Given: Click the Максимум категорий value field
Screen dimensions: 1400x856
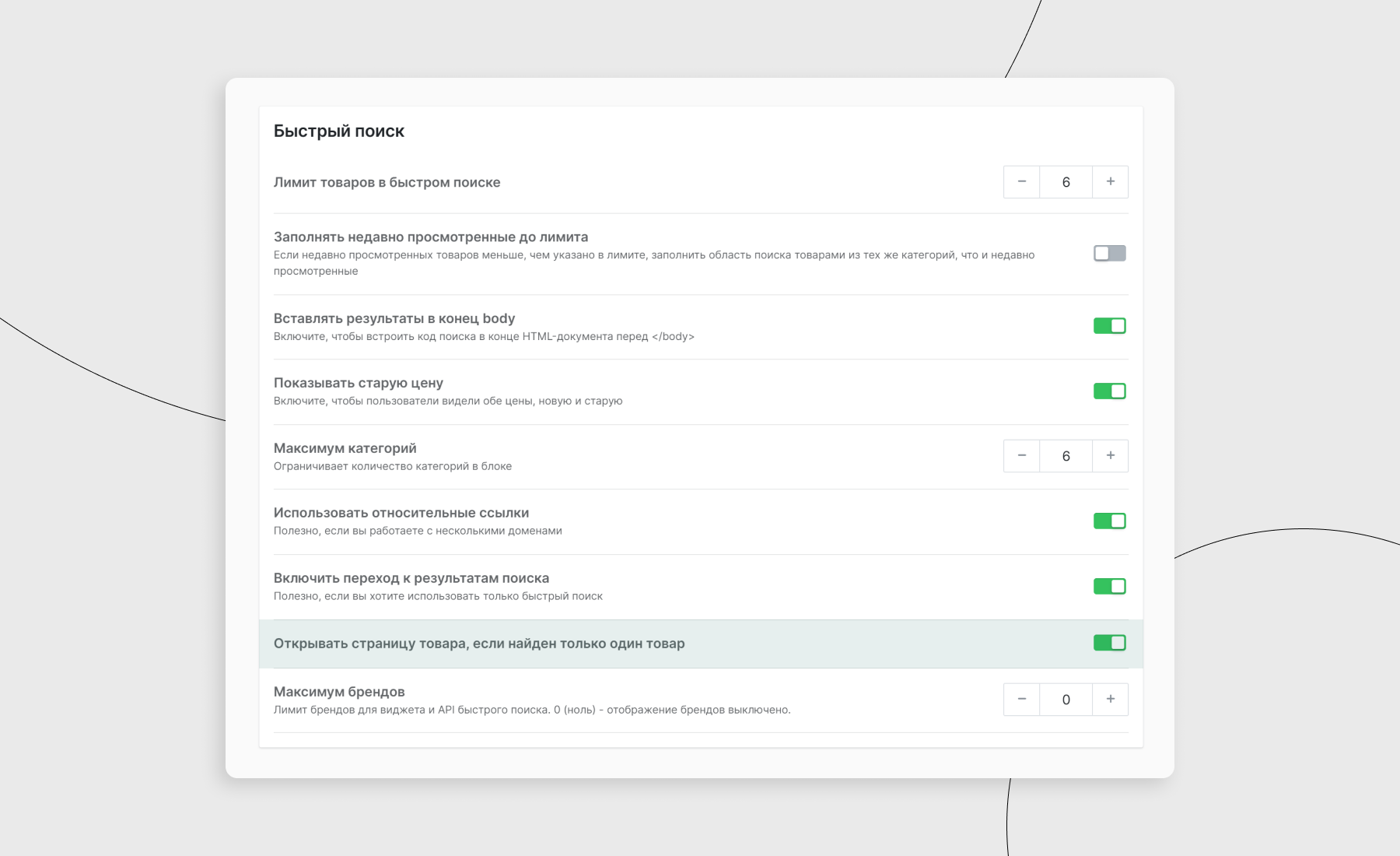Looking at the screenshot, I should [x=1066, y=456].
